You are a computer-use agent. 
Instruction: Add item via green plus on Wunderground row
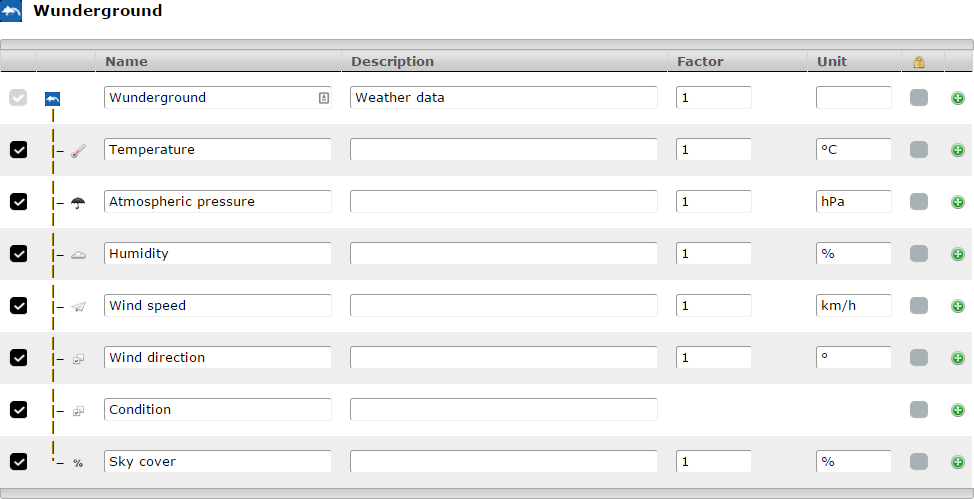point(958,98)
